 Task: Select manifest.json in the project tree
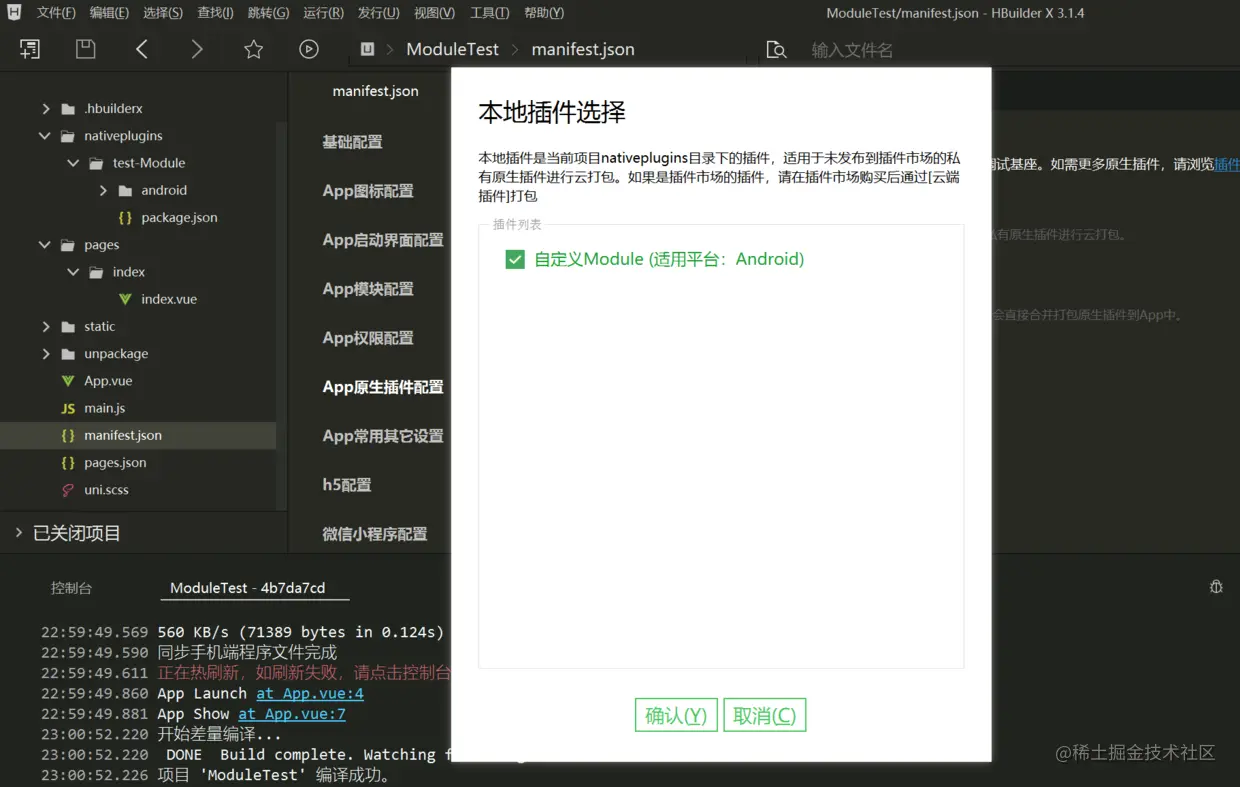click(138, 436)
